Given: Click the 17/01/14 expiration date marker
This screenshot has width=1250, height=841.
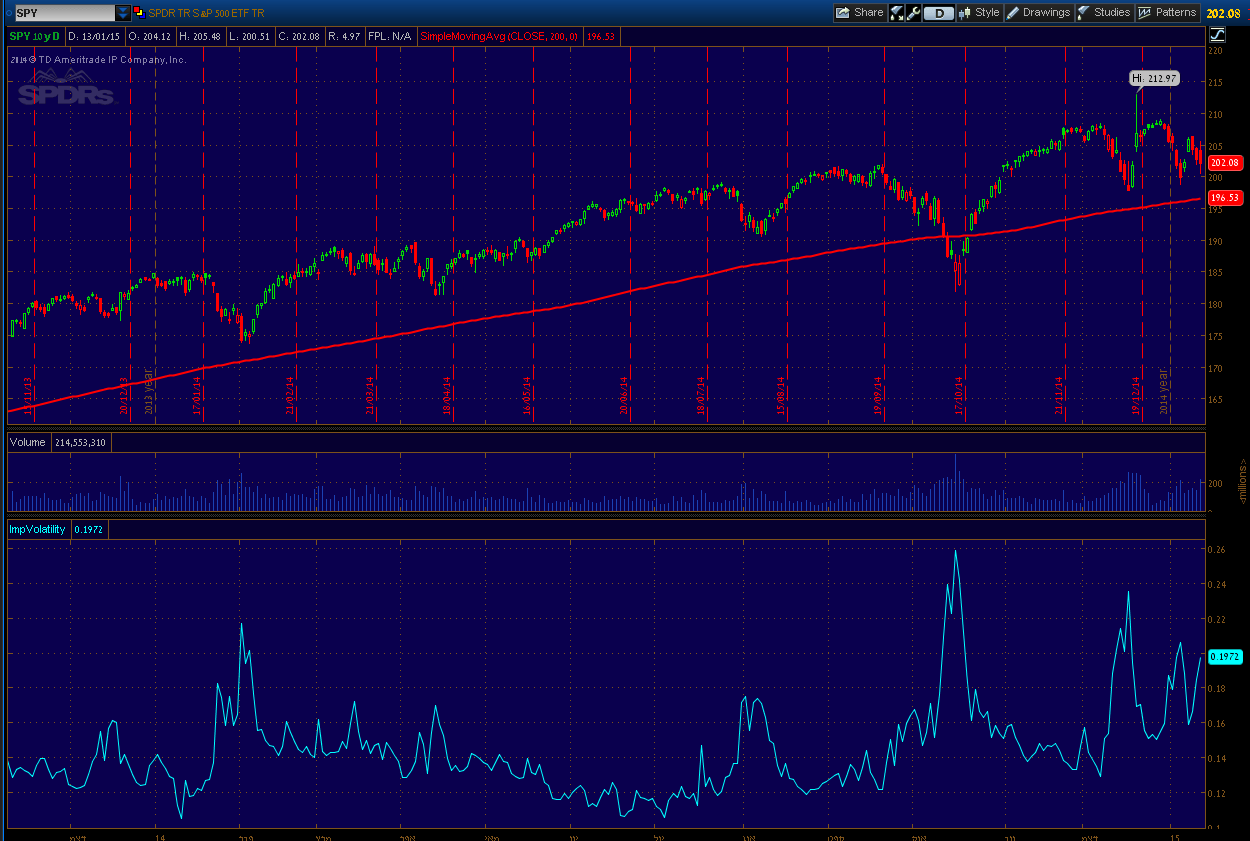Looking at the screenshot, I should [197, 395].
